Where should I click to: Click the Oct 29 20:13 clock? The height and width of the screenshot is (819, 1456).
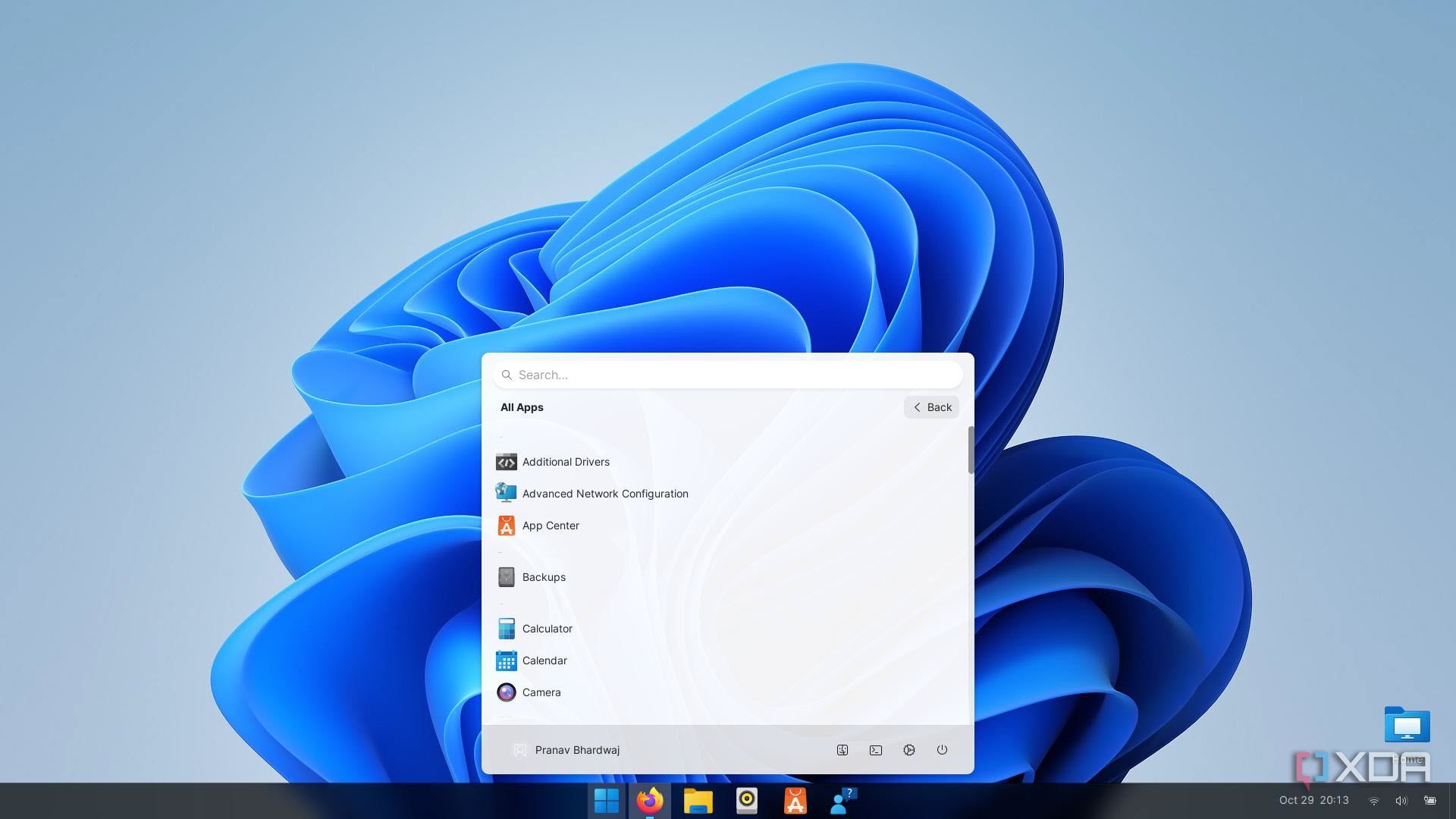(1313, 800)
